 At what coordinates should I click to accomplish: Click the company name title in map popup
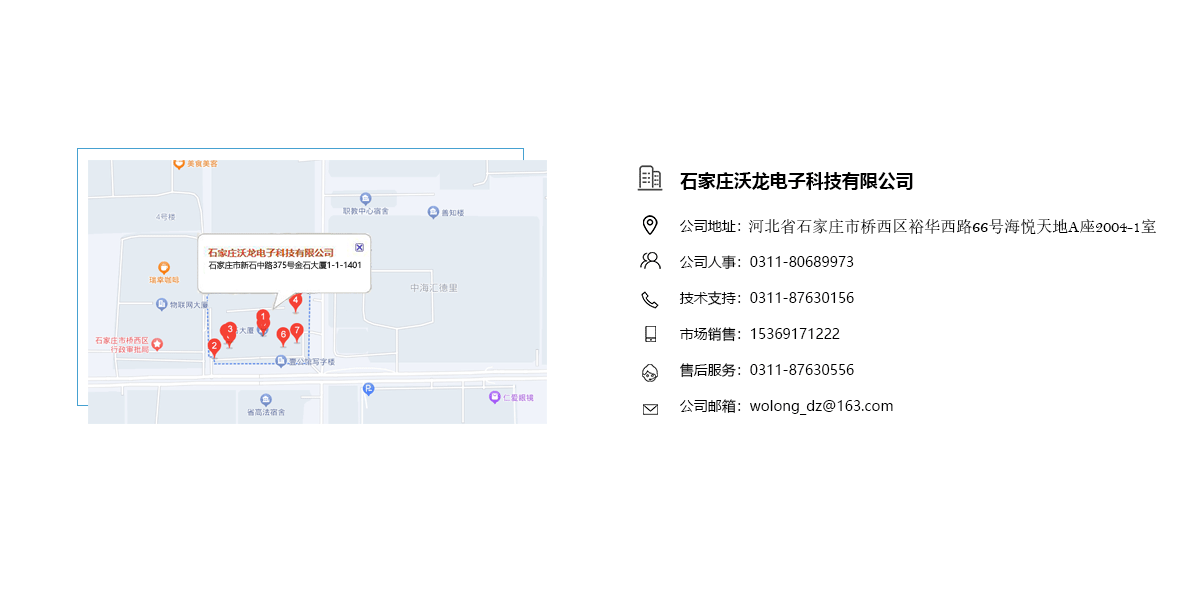pos(270,253)
